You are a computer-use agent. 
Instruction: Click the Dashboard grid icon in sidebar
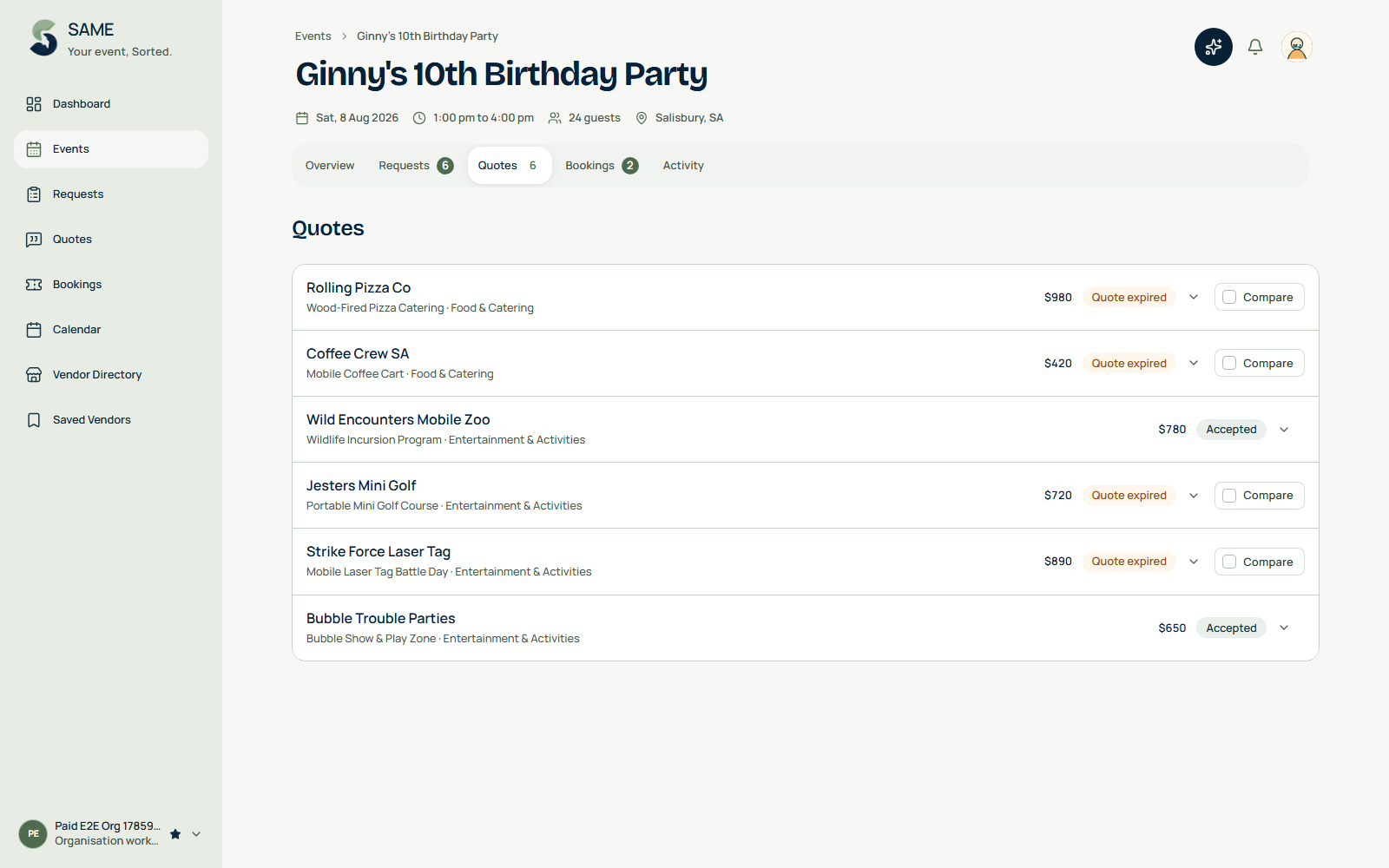34,104
